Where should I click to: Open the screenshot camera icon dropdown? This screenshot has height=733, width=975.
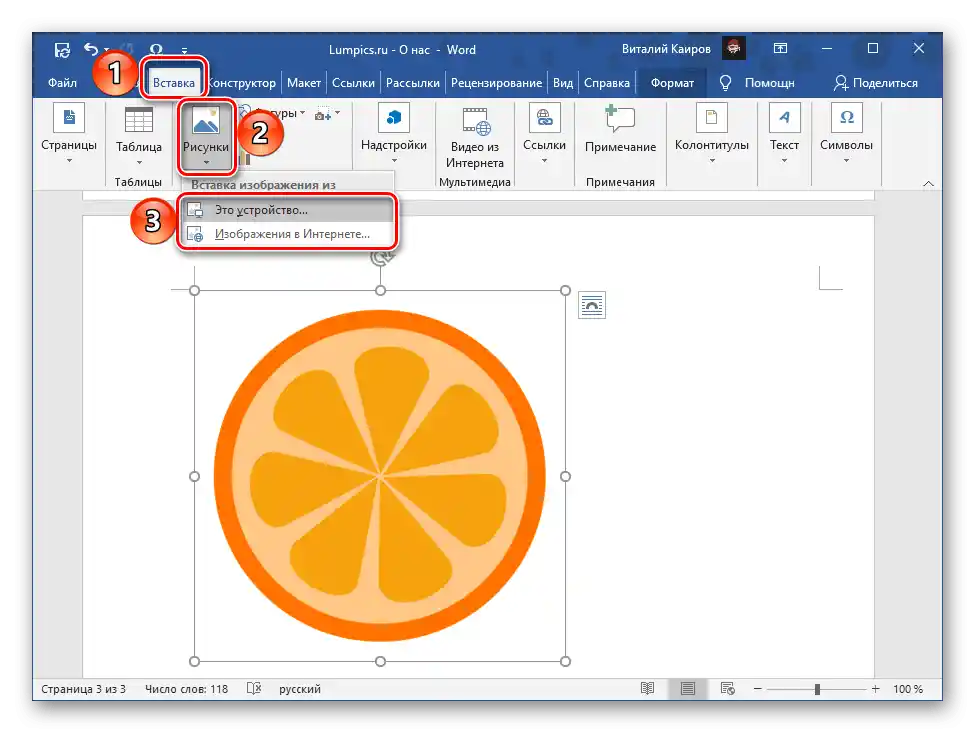coord(327,114)
